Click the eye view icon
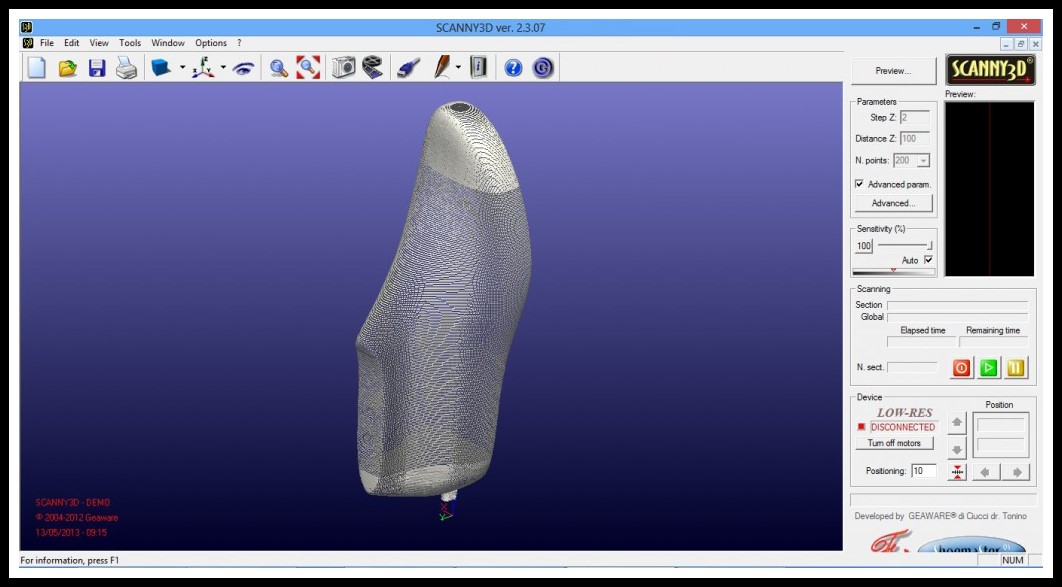The image size is (1062, 587). pos(243,68)
